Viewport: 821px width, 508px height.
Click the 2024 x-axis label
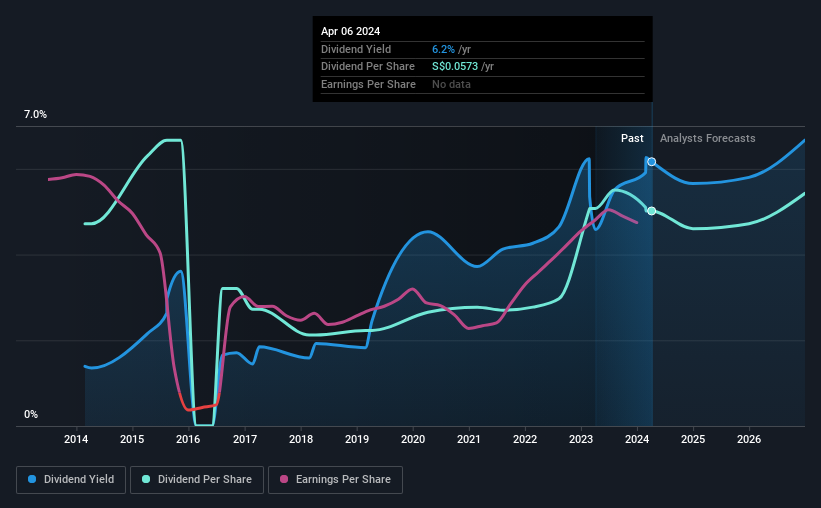637,439
